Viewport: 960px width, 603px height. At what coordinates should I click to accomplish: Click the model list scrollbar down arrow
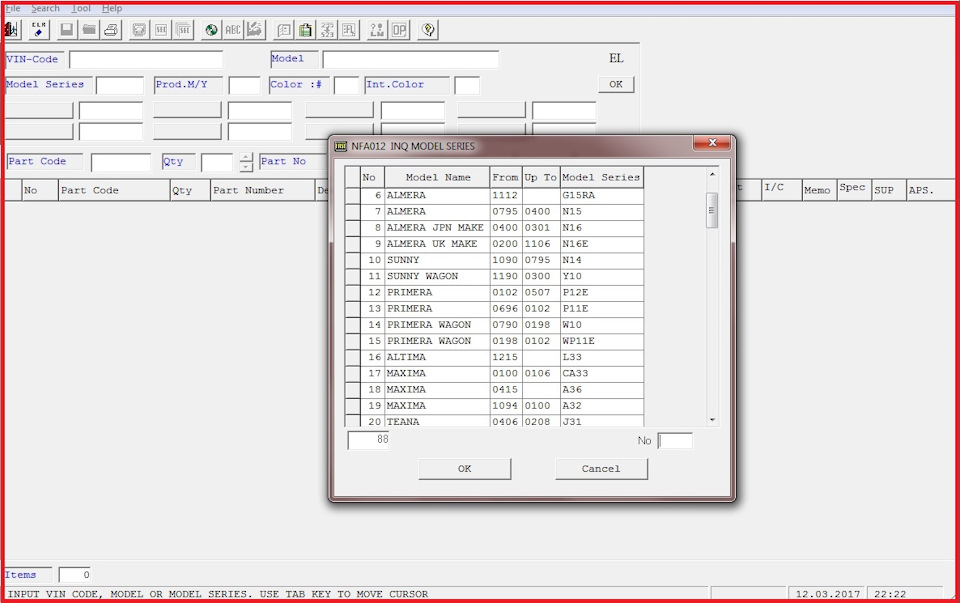click(712, 420)
